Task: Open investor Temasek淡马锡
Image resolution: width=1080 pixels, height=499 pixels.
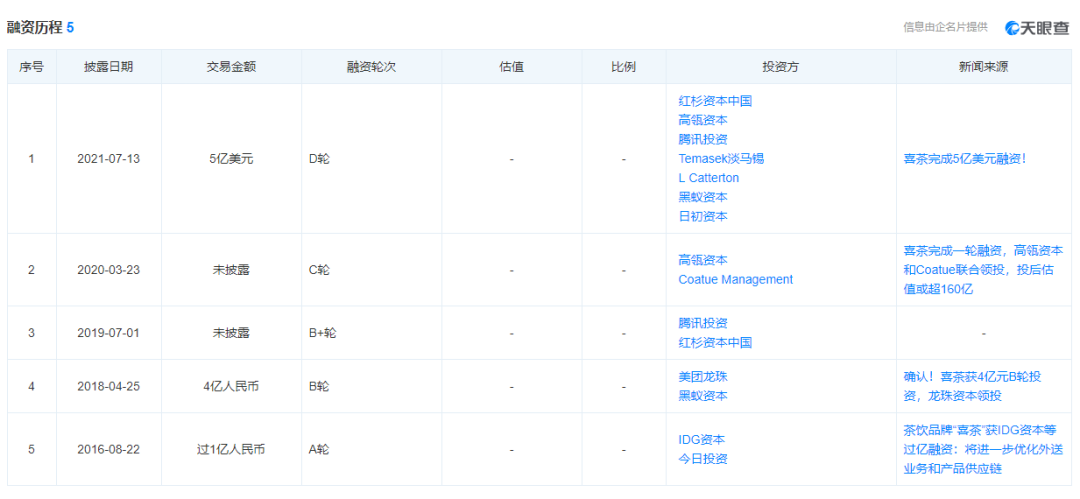Action: pos(721,159)
